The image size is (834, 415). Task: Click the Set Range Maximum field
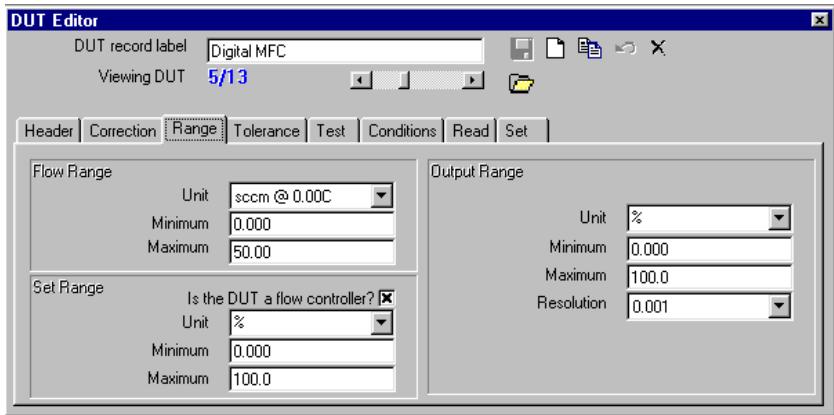coord(312,379)
